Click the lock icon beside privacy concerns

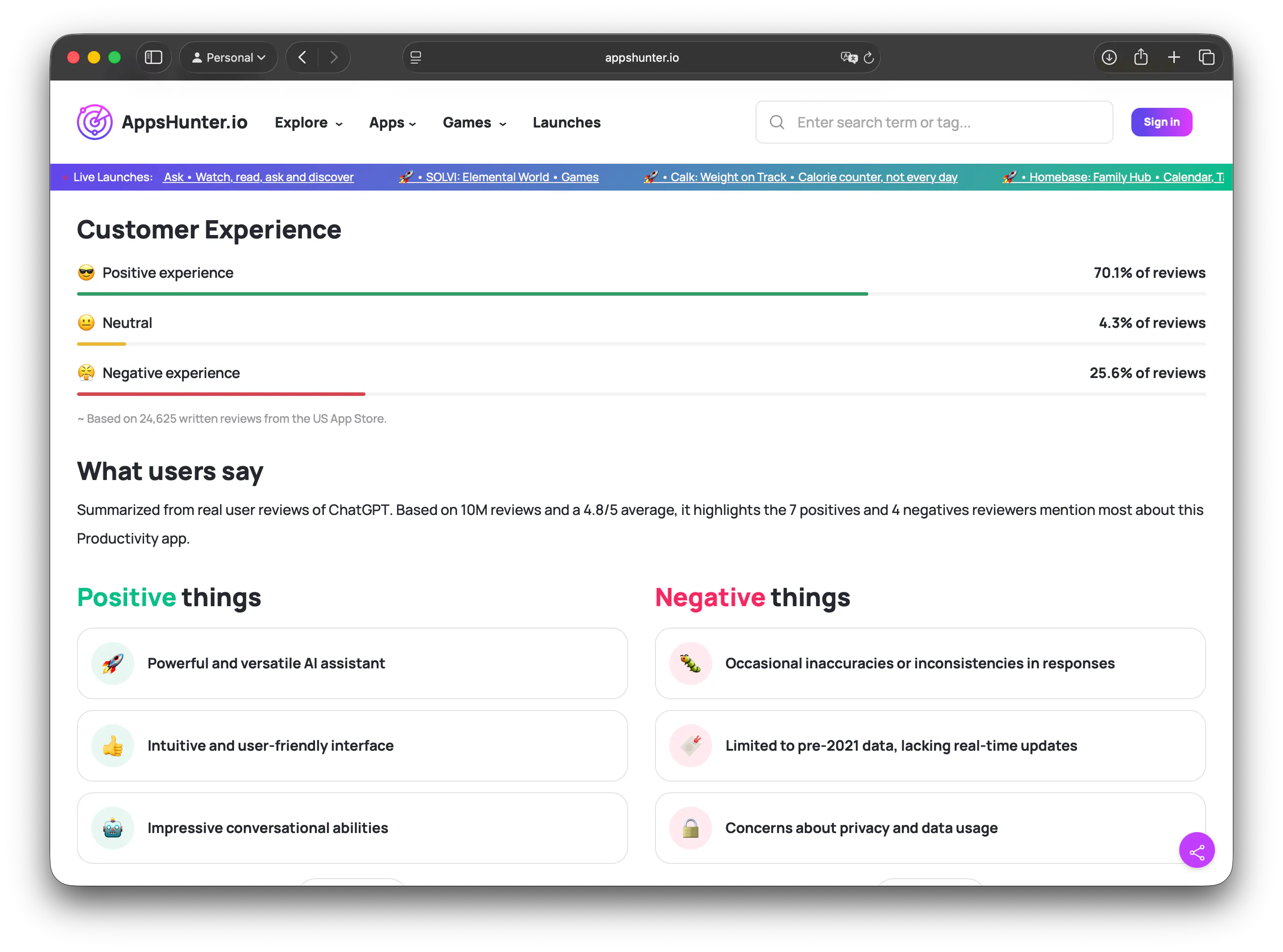click(x=690, y=828)
